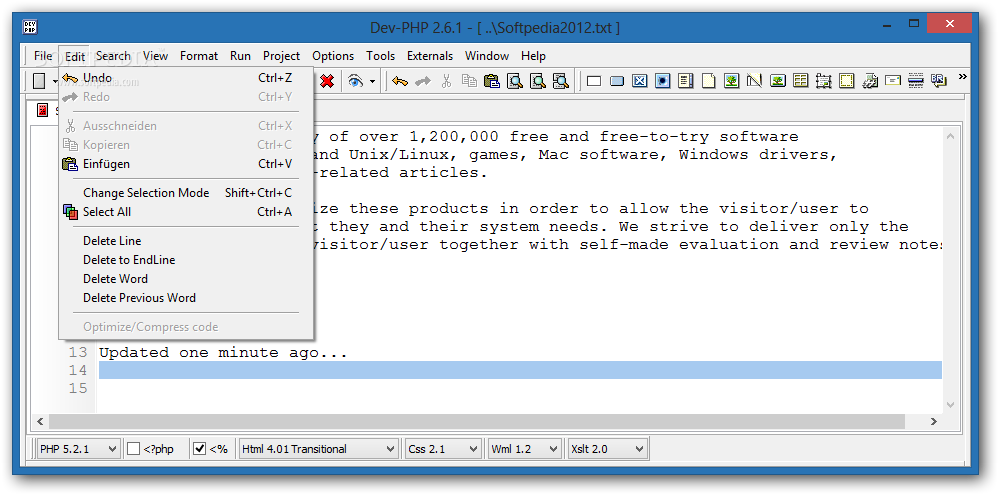
Task: Click the red X close-file toolbar icon
Action: point(327,82)
